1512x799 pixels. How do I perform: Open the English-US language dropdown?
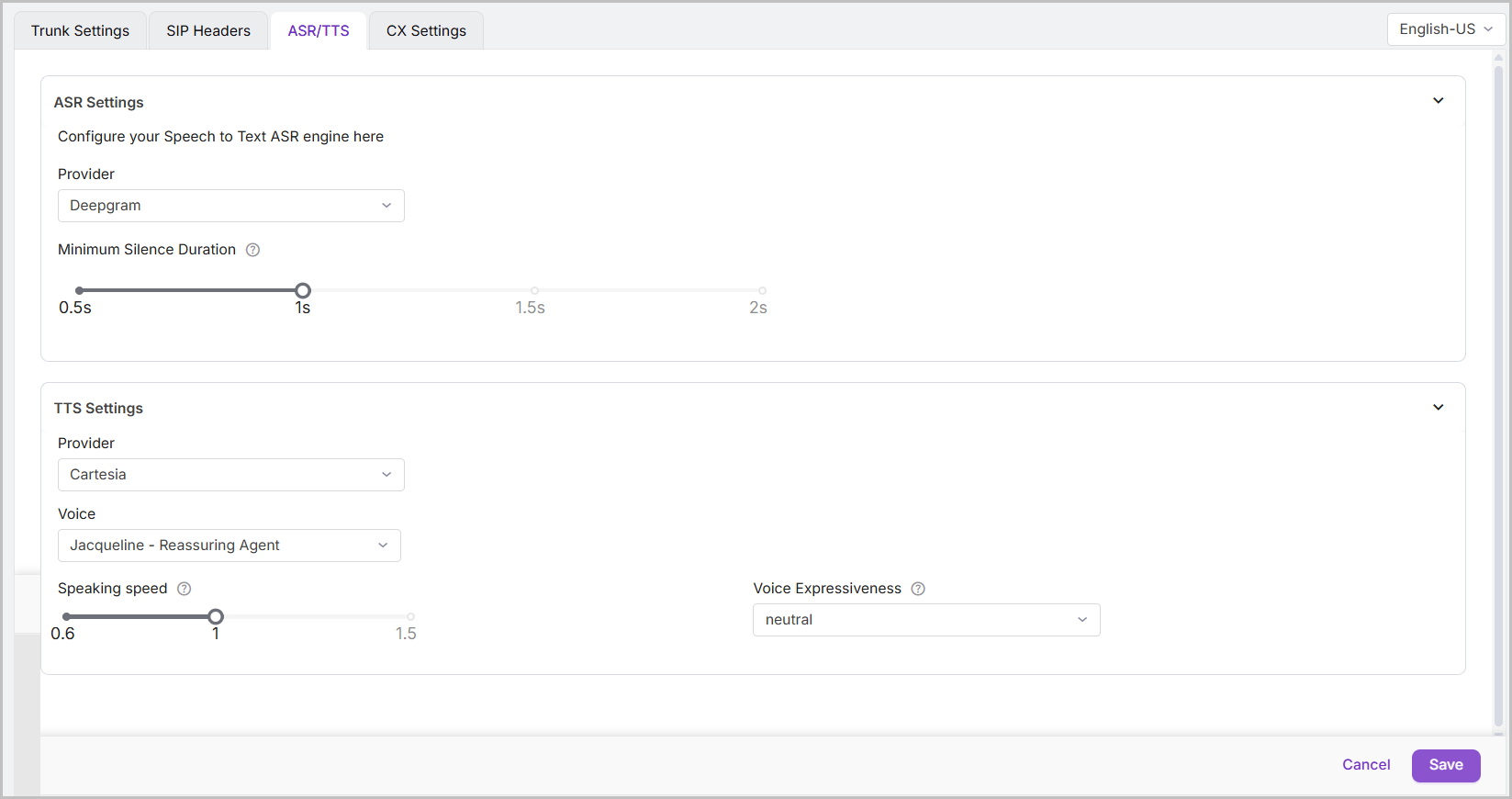click(x=1446, y=29)
